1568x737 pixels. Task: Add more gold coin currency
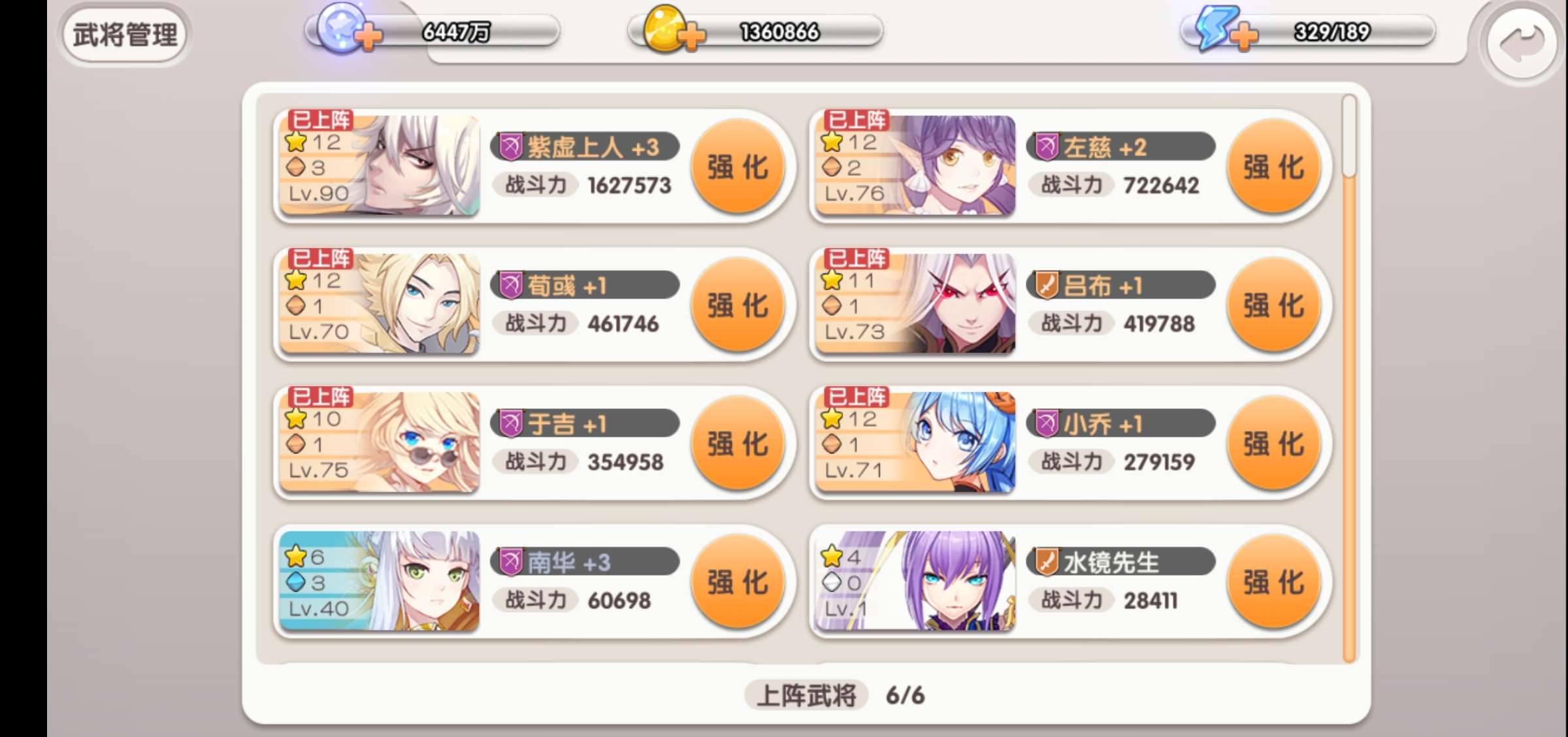pos(692,37)
